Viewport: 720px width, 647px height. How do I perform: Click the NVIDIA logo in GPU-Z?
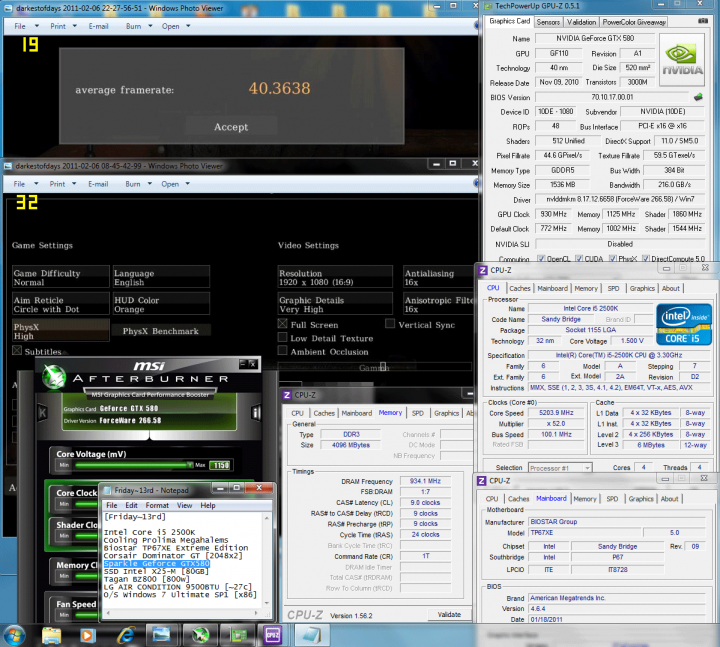click(682, 60)
